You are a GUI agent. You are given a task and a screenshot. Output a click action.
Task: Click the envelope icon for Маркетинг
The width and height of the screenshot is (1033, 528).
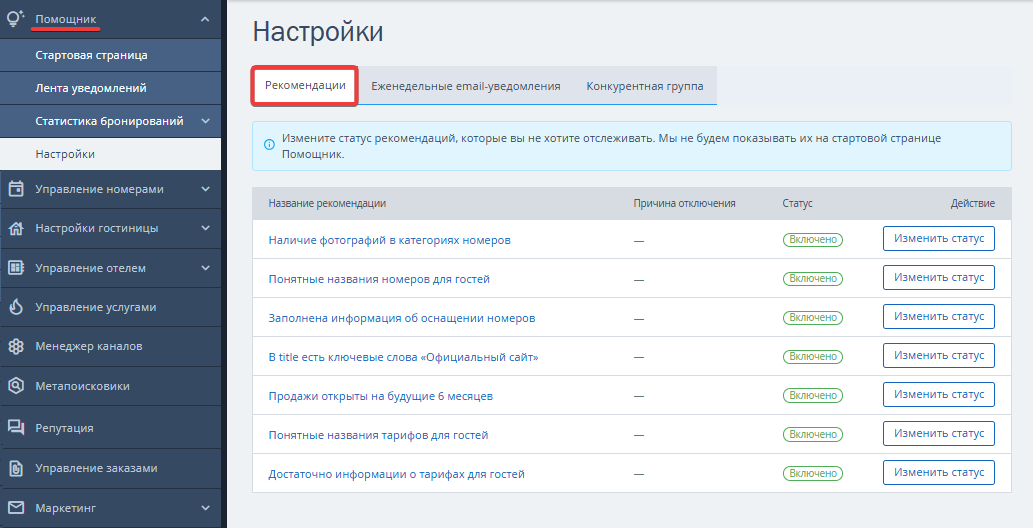click(x=16, y=508)
